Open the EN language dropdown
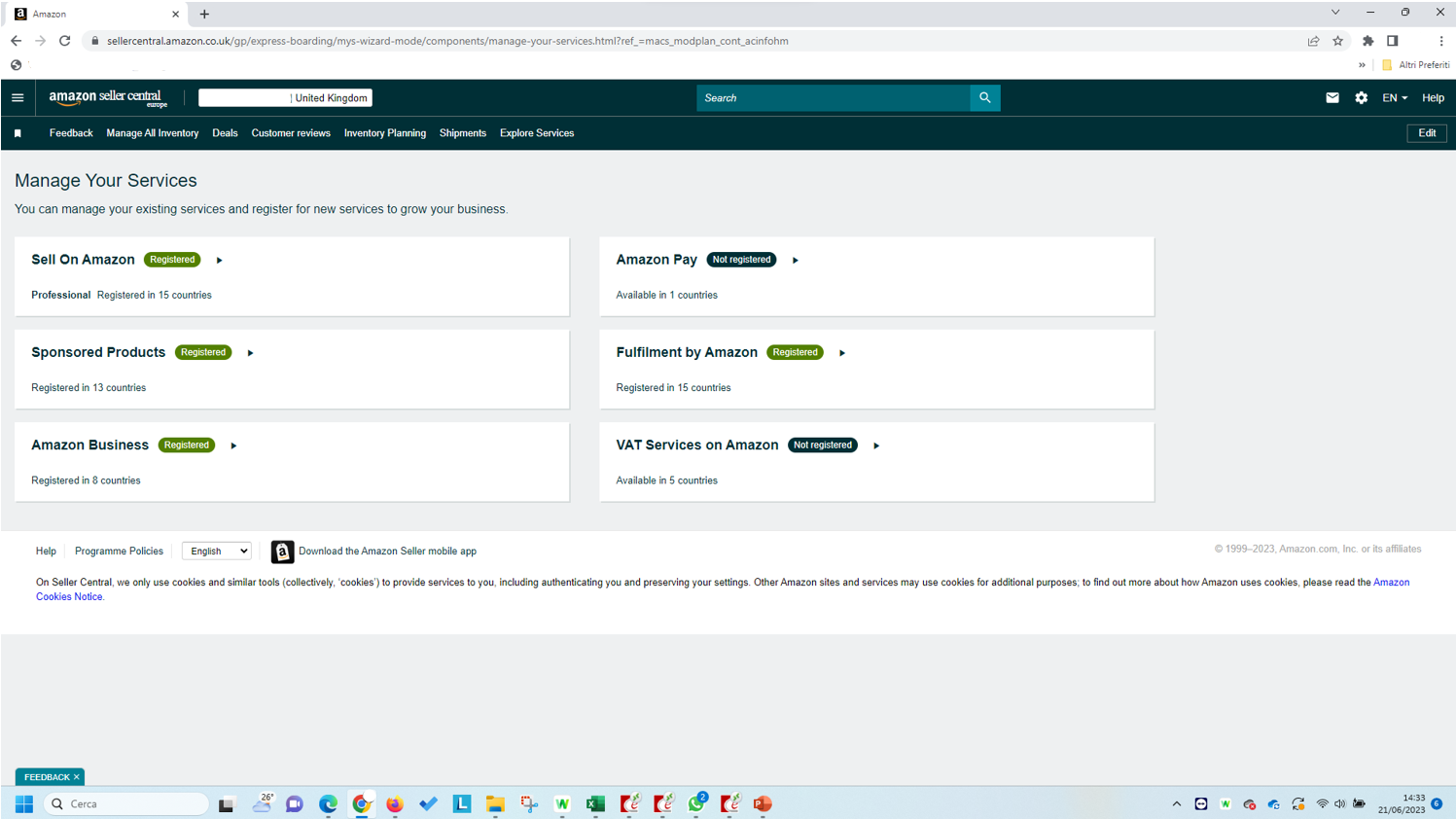 click(1395, 97)
